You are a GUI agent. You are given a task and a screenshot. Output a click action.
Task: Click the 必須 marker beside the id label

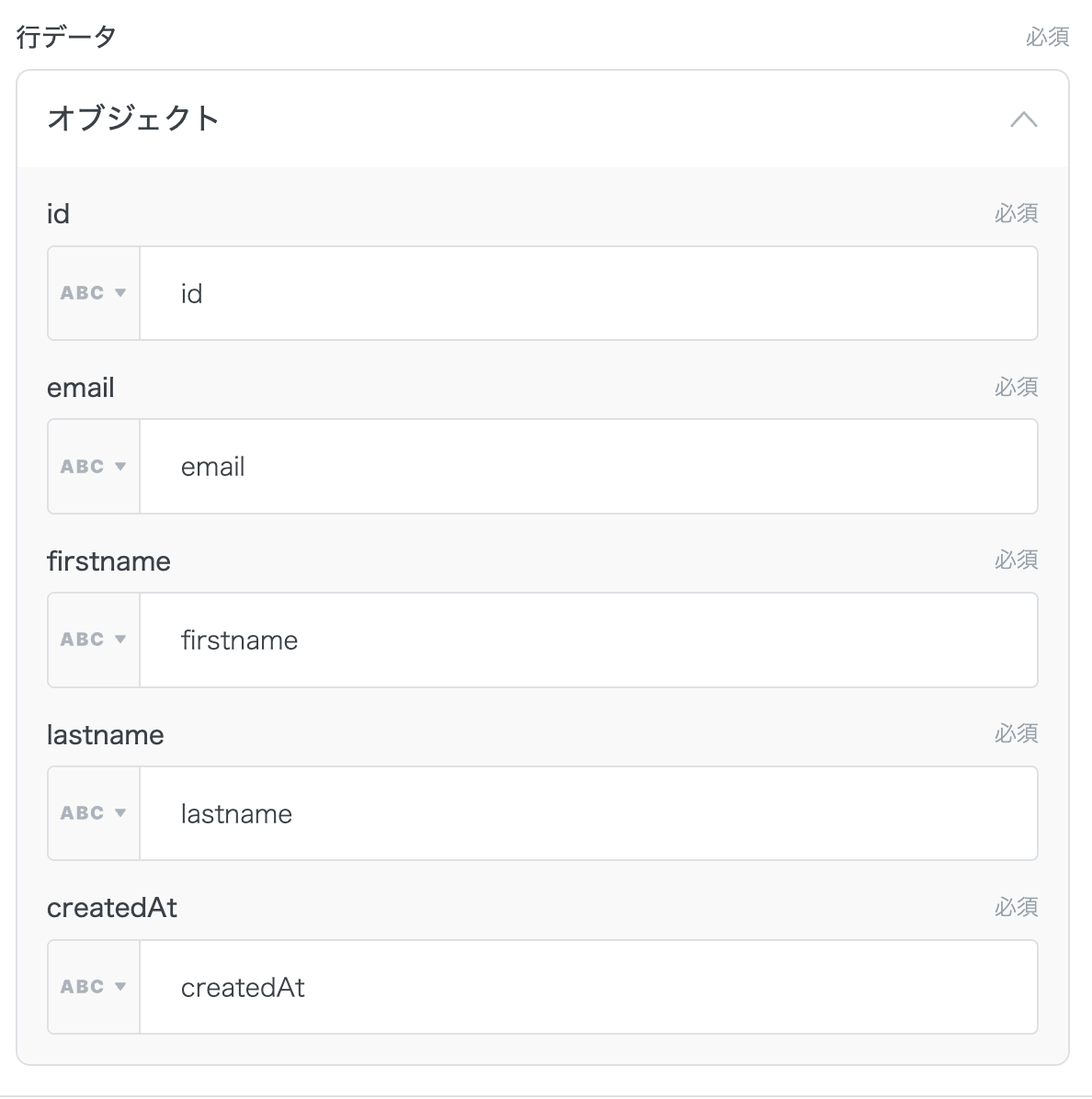click(x=1016, y=214)
